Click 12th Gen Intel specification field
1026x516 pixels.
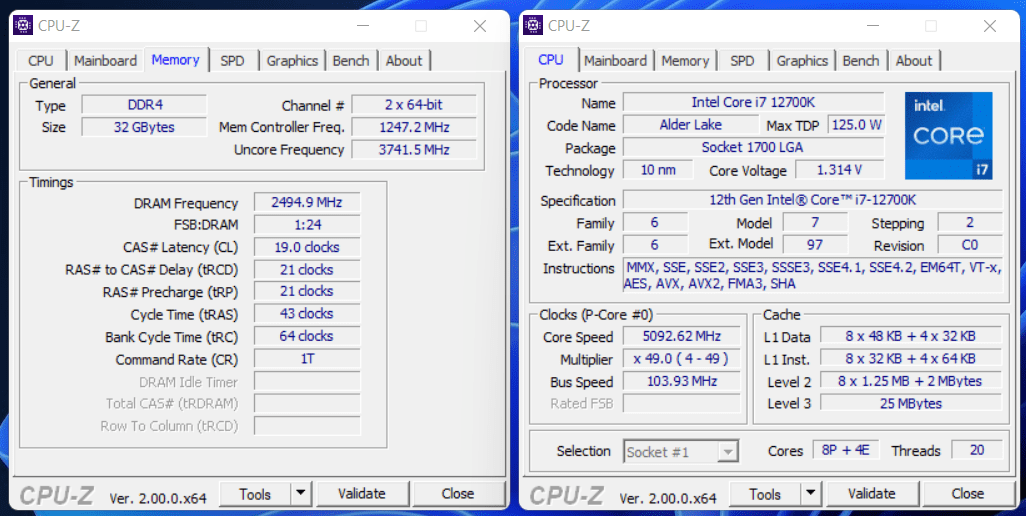812,199
